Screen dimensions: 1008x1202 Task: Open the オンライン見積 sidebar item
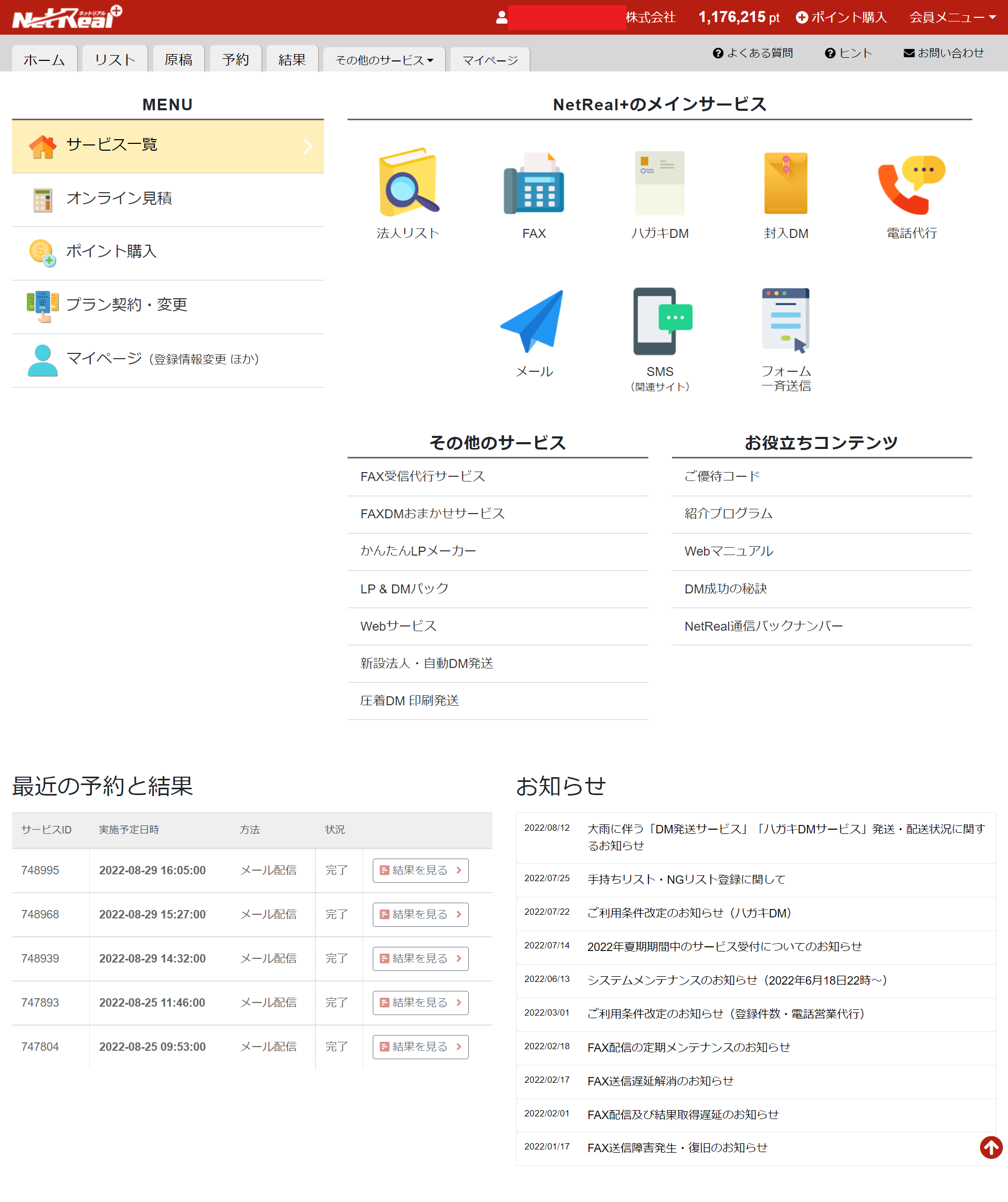(119, 198)
